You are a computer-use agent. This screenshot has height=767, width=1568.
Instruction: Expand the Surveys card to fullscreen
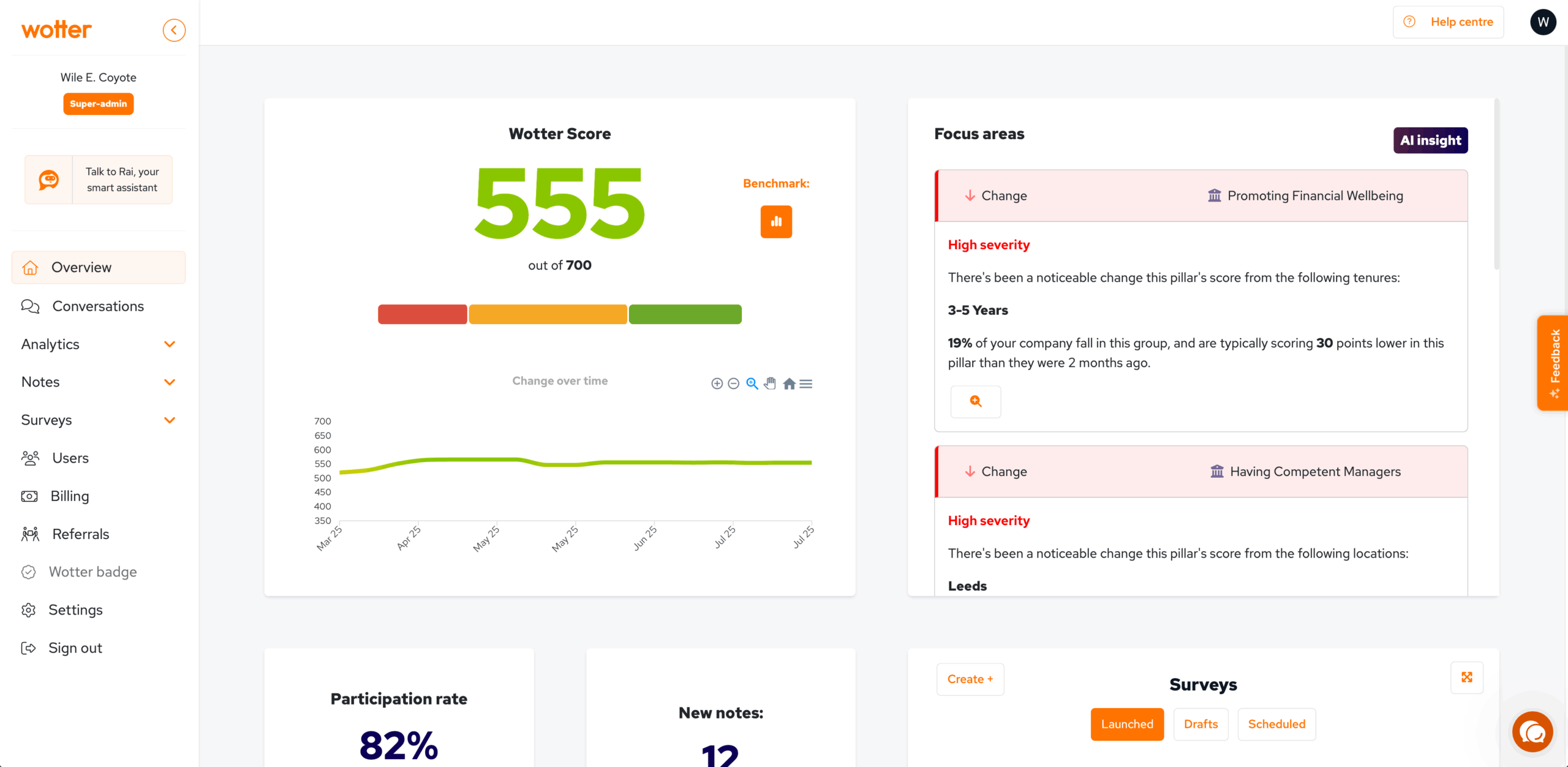point(1467,677)
